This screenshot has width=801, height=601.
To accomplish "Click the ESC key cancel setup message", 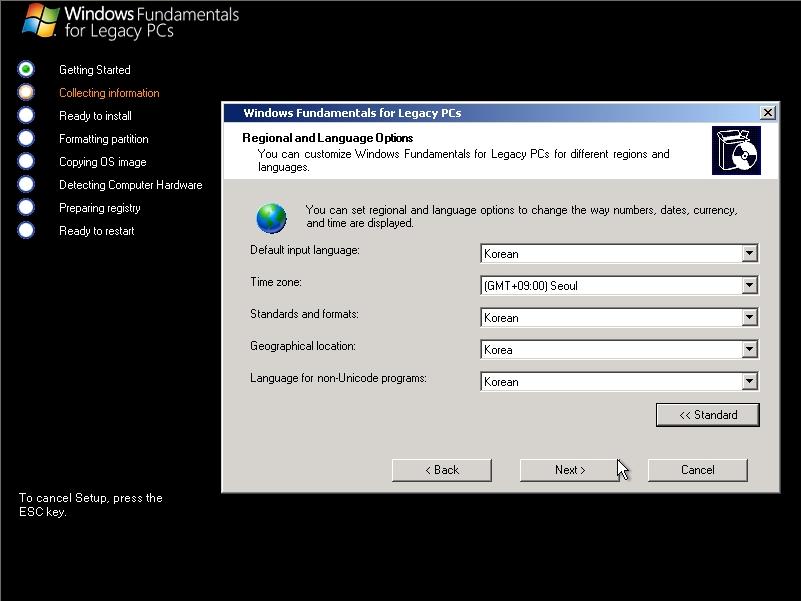I will click(x=91, y=505).
